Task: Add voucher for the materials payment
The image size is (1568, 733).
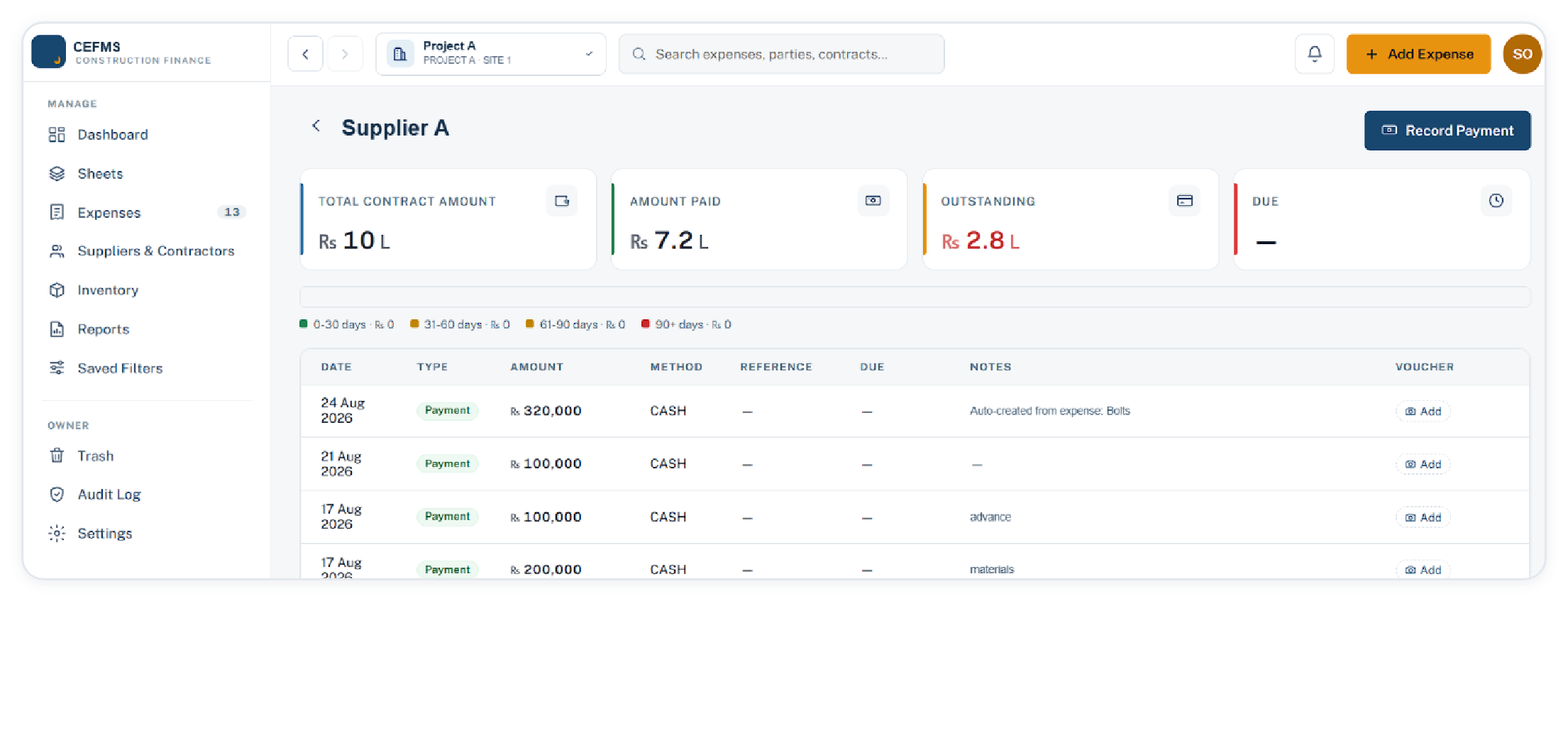Action: point(1423,570)
